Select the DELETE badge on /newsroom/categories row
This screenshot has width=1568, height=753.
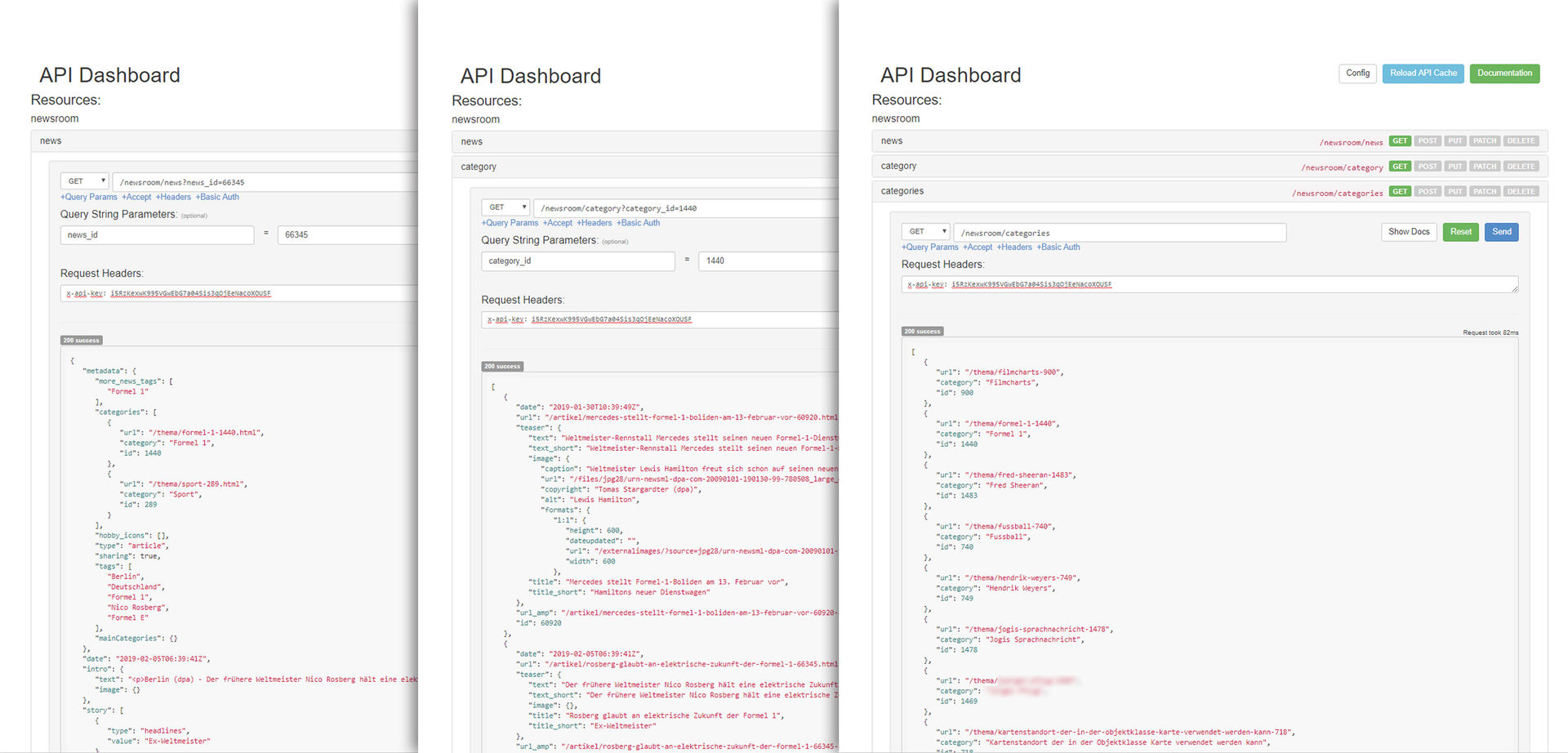pyautogui.click(x=1521, y=192)
